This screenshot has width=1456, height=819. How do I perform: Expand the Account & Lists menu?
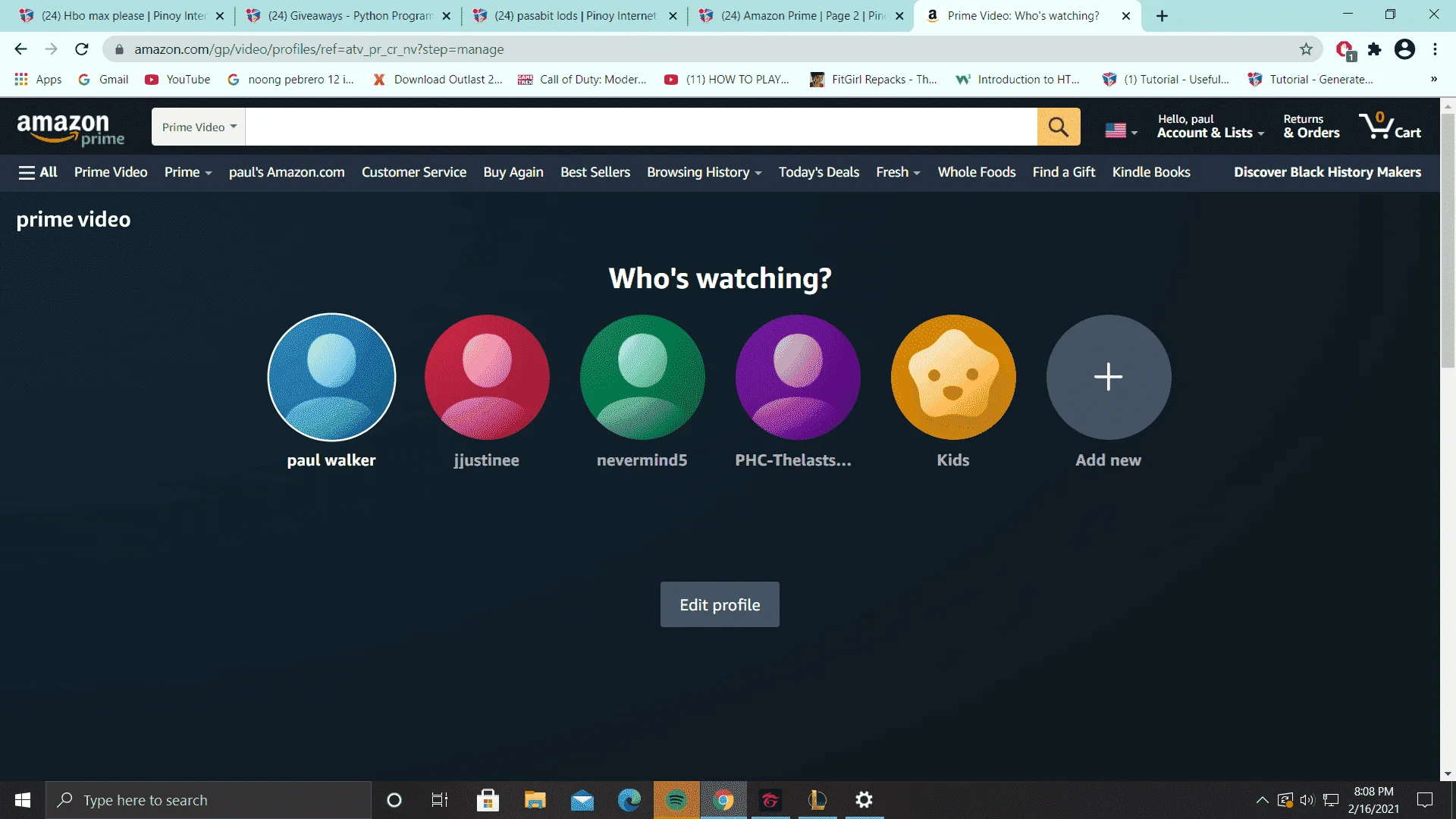1210,126
